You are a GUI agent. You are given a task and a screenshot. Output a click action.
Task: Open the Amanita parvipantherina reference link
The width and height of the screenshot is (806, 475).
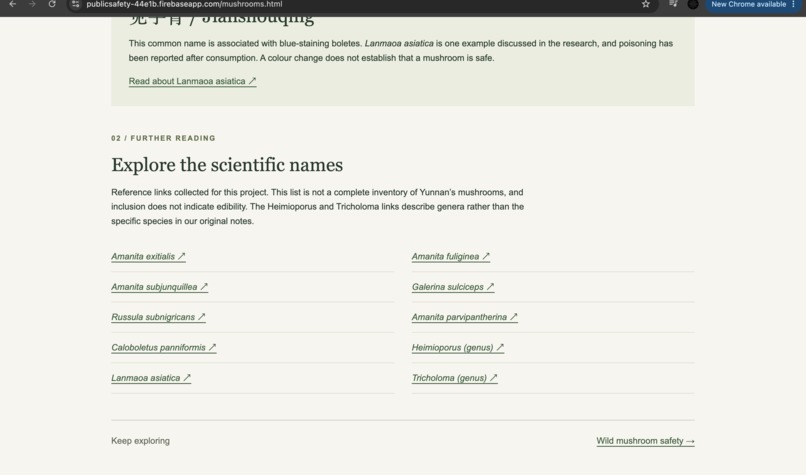point(465,317)
